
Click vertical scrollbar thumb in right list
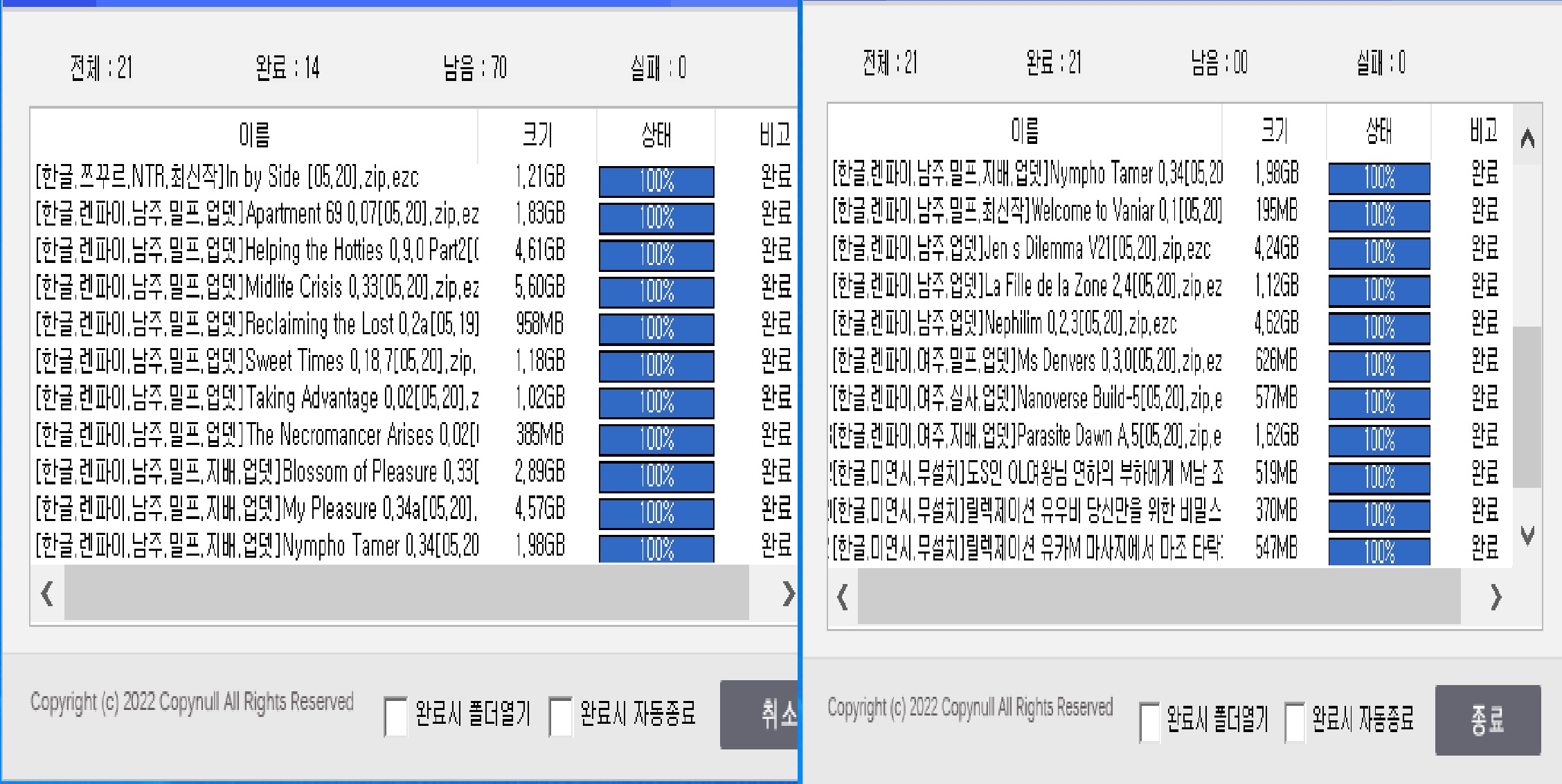point(1527,406)
